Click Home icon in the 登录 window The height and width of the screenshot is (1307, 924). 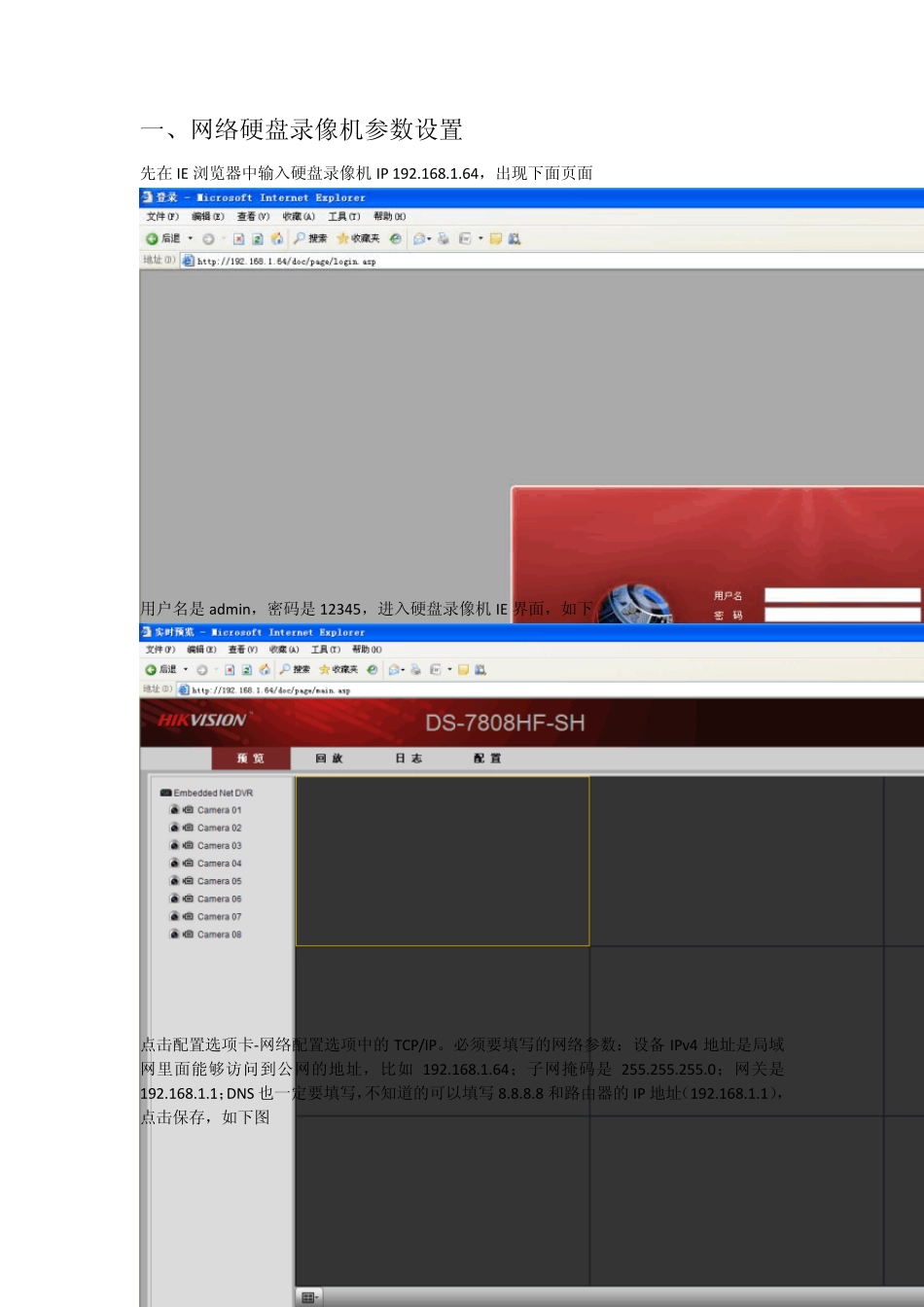(x=277, y=238)
